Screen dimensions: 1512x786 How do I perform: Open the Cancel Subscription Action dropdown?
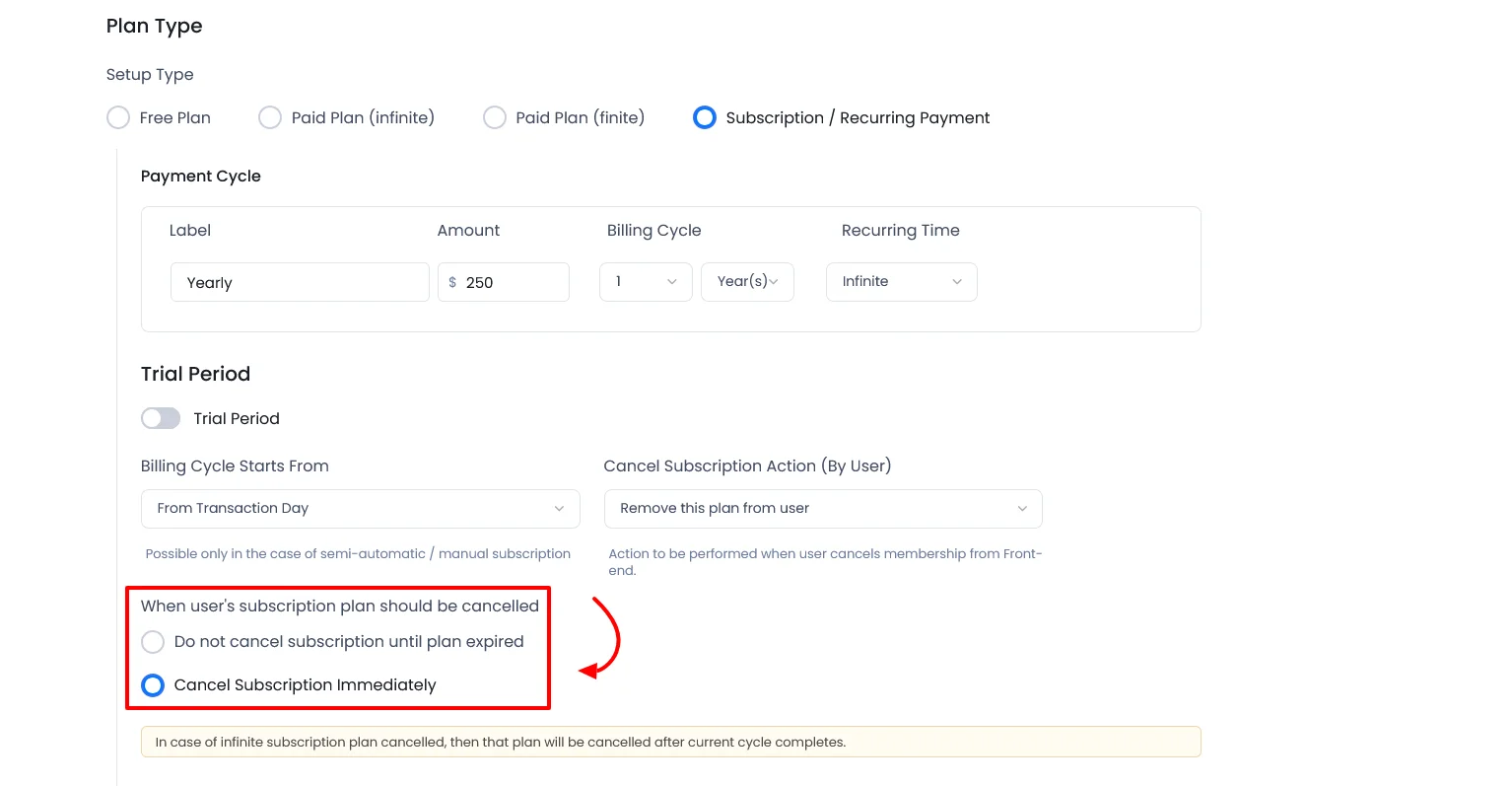coord(822,509)
